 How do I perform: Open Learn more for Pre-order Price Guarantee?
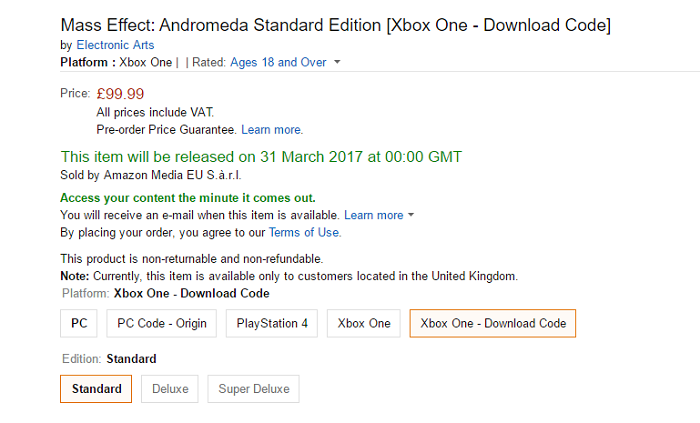click(272, 130)
